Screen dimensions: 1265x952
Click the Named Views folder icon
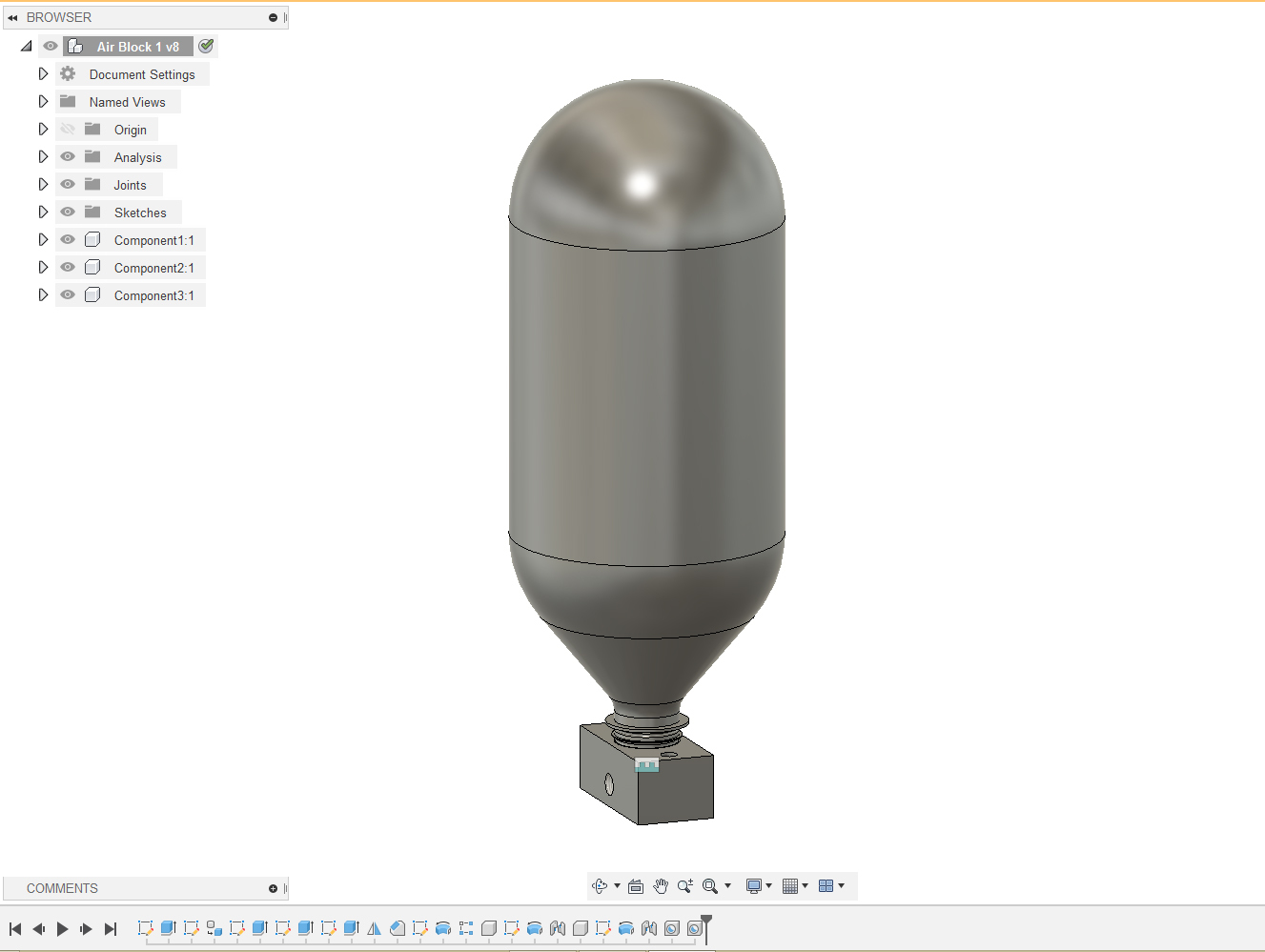[68, 102]
